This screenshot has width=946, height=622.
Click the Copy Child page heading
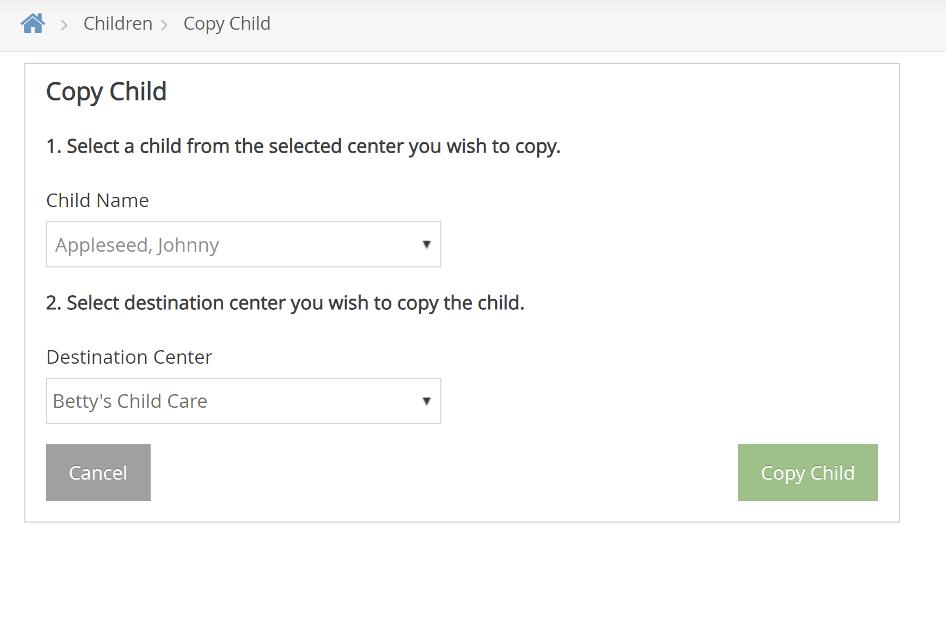point(106,91)
